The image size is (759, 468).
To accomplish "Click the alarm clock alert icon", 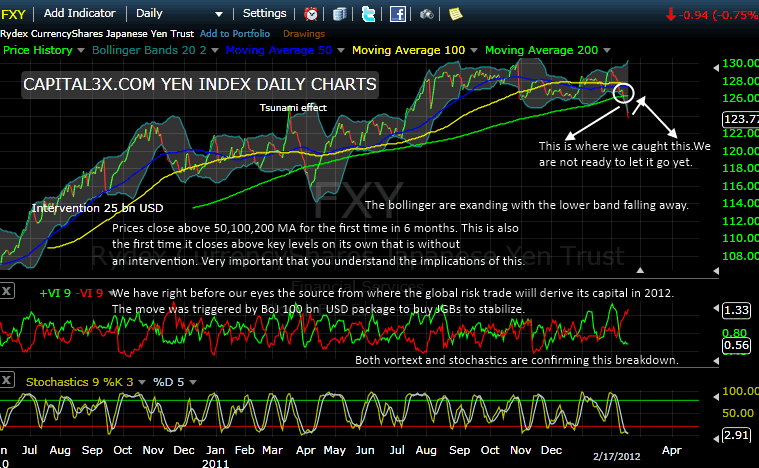I will 312,14.
